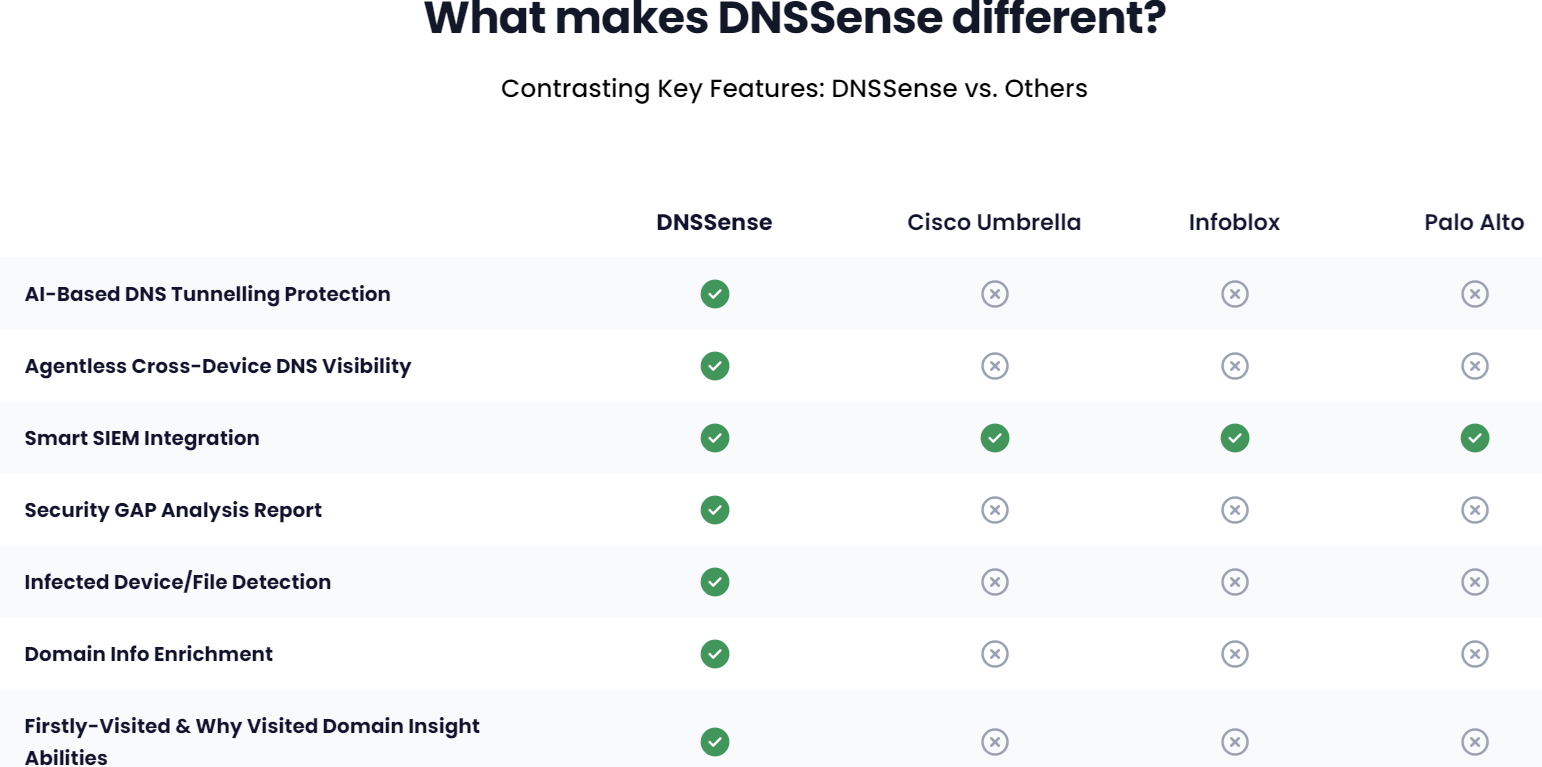Click Palo Alto green check for Smart SIEM Integration
This screenshot has height=767, width=1542.
(1475, 438)
